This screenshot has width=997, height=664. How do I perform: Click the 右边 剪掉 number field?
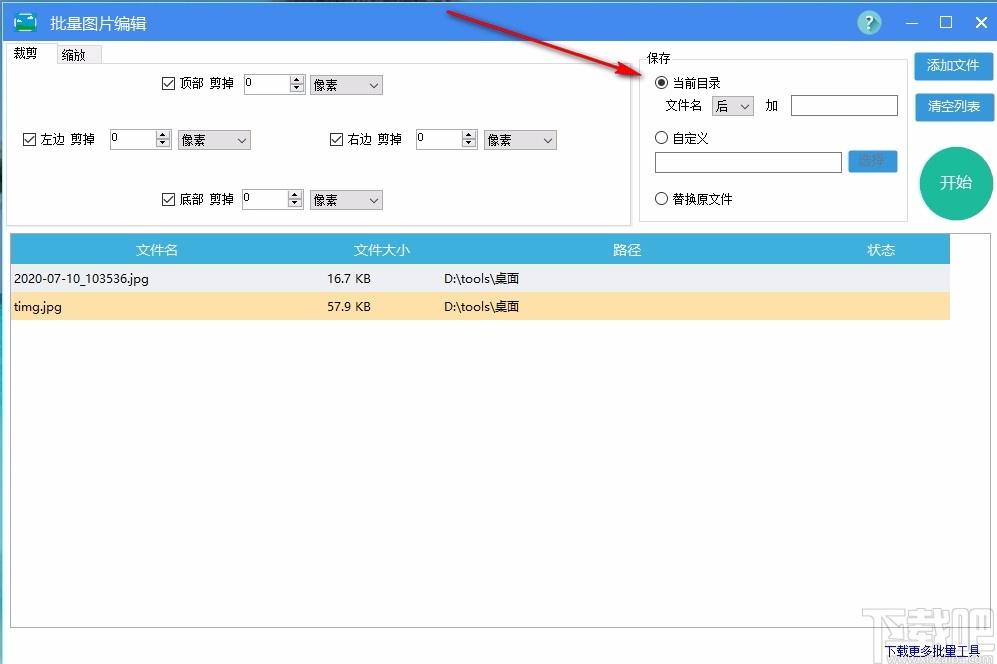pyautogui.click(x=439, y=139)
